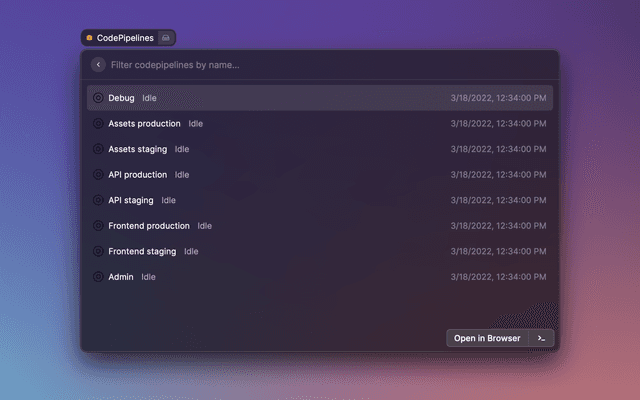Select the Assets staging pipeline
Screen dimensions: 640x400
(x=138, y=149)
